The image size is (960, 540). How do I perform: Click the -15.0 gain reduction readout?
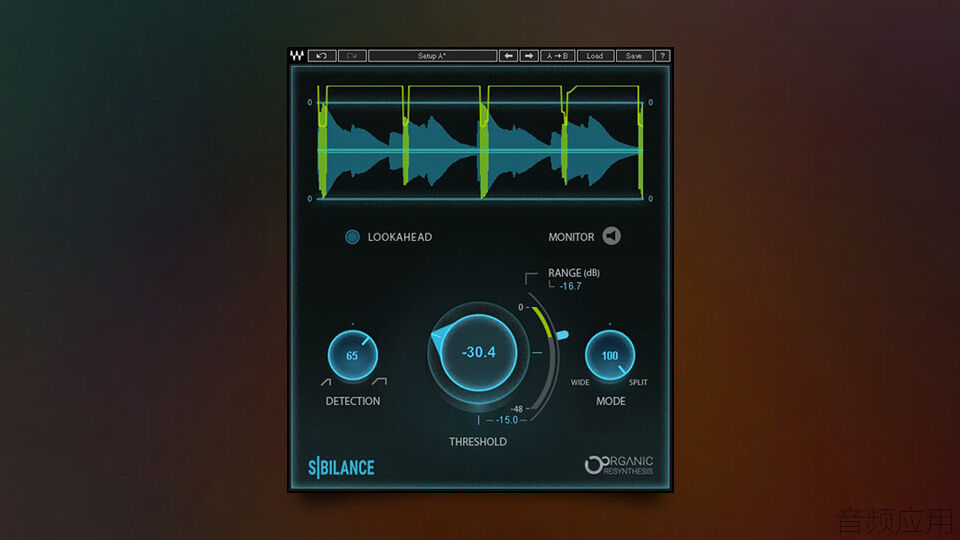point(507,420)
